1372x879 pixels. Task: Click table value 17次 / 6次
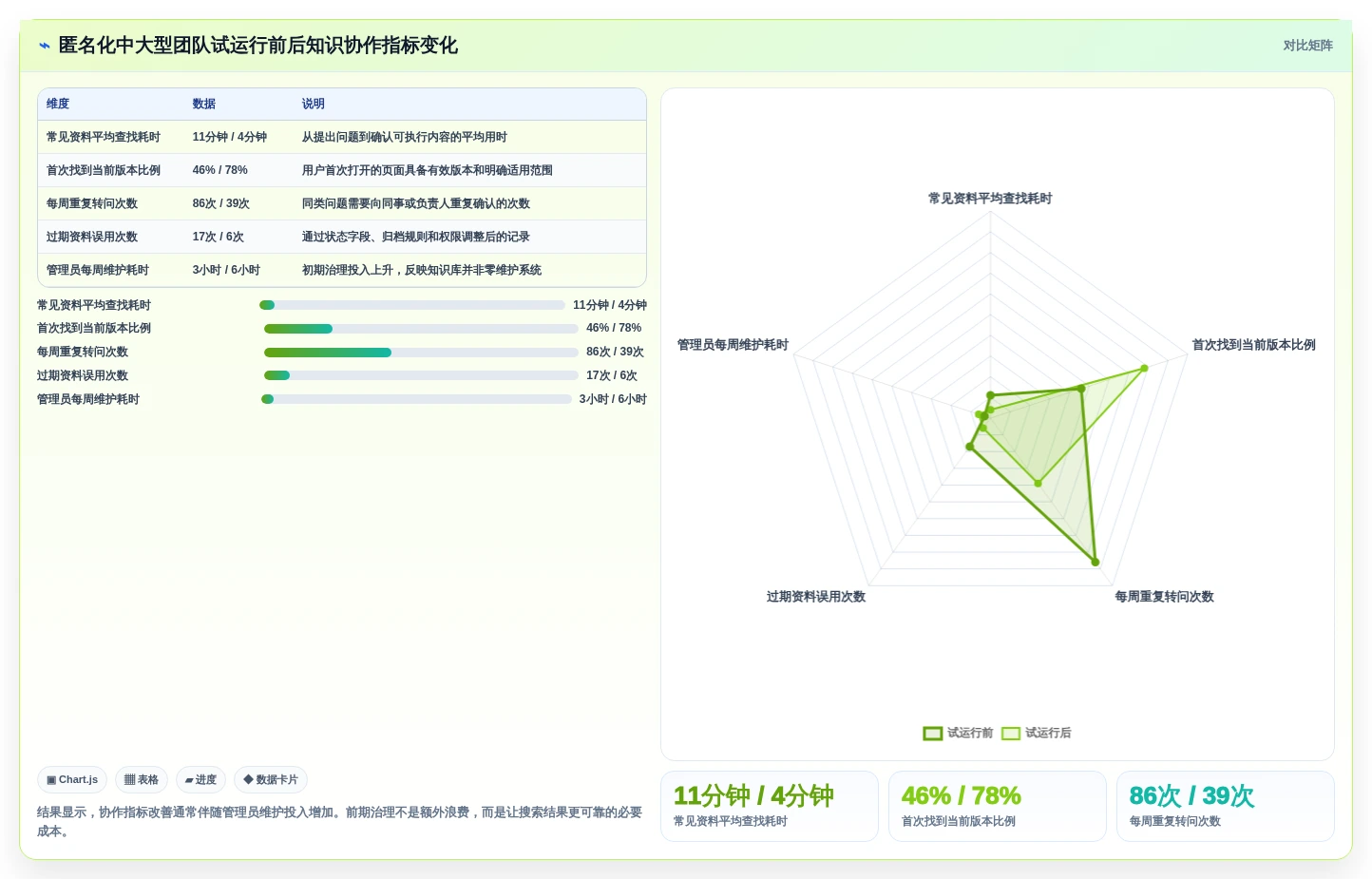219,237
